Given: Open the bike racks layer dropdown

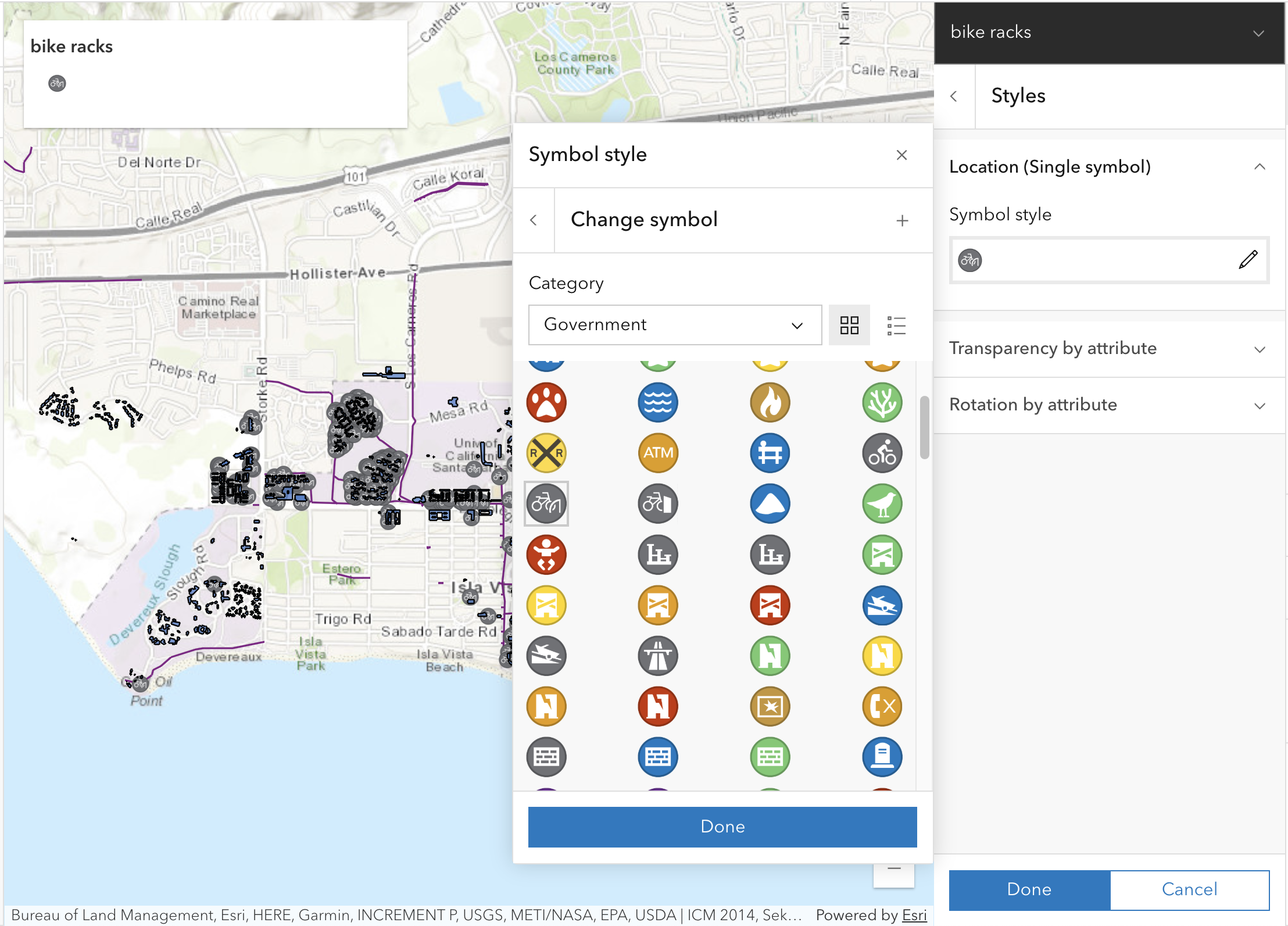Looking at the screenshot, I should [x=1258, y=33].
